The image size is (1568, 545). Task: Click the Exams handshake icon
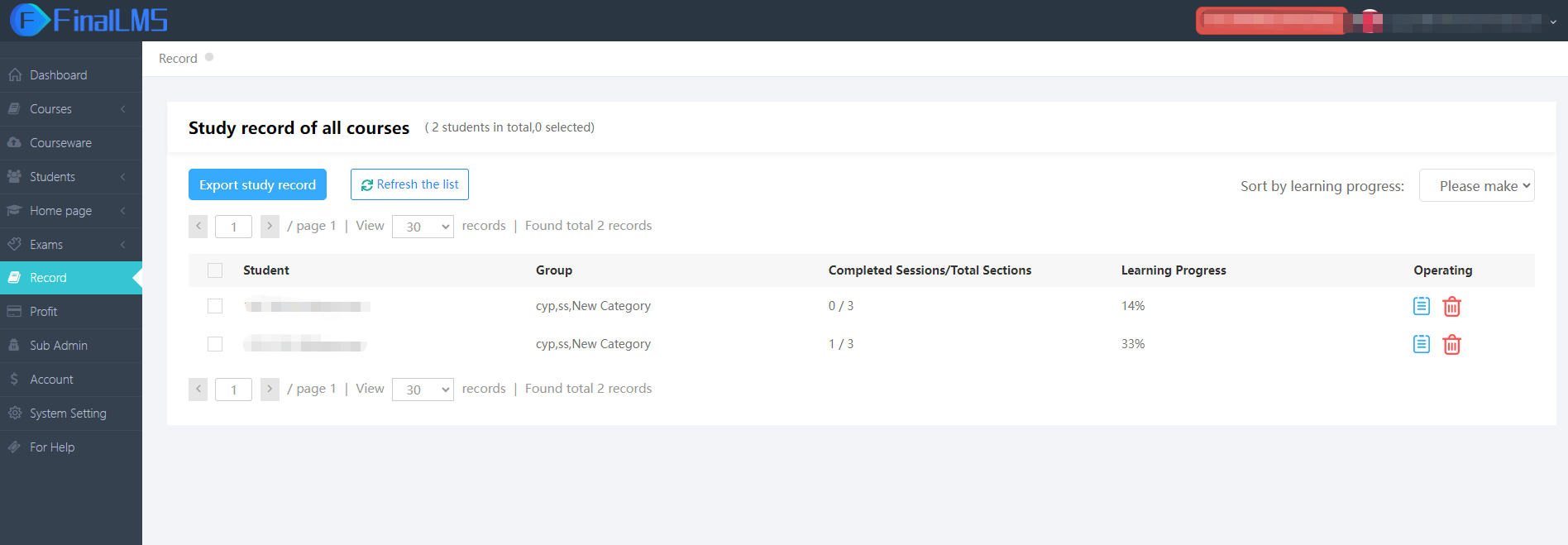[x=14, y=245]
